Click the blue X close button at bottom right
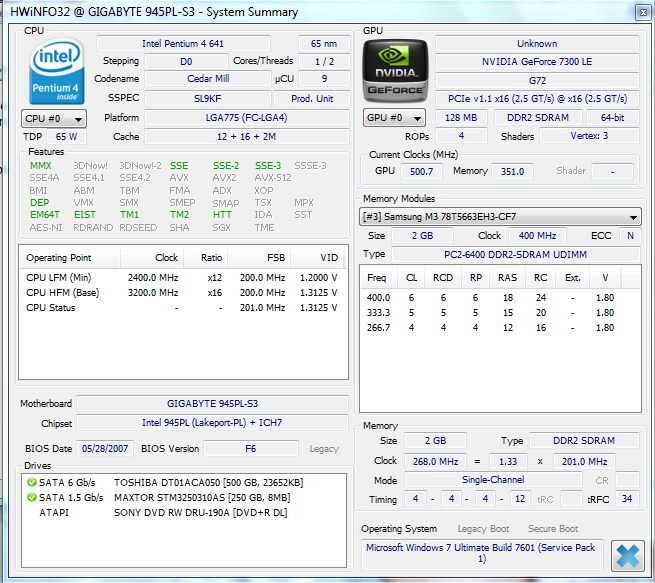Screen dimensions: 655x583 pyautogui.click(x=627, y=555)
